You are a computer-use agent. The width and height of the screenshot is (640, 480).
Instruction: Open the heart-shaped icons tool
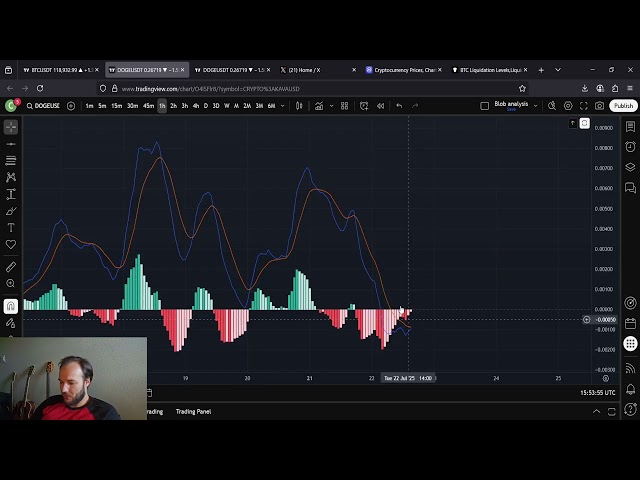pos(11,245)
